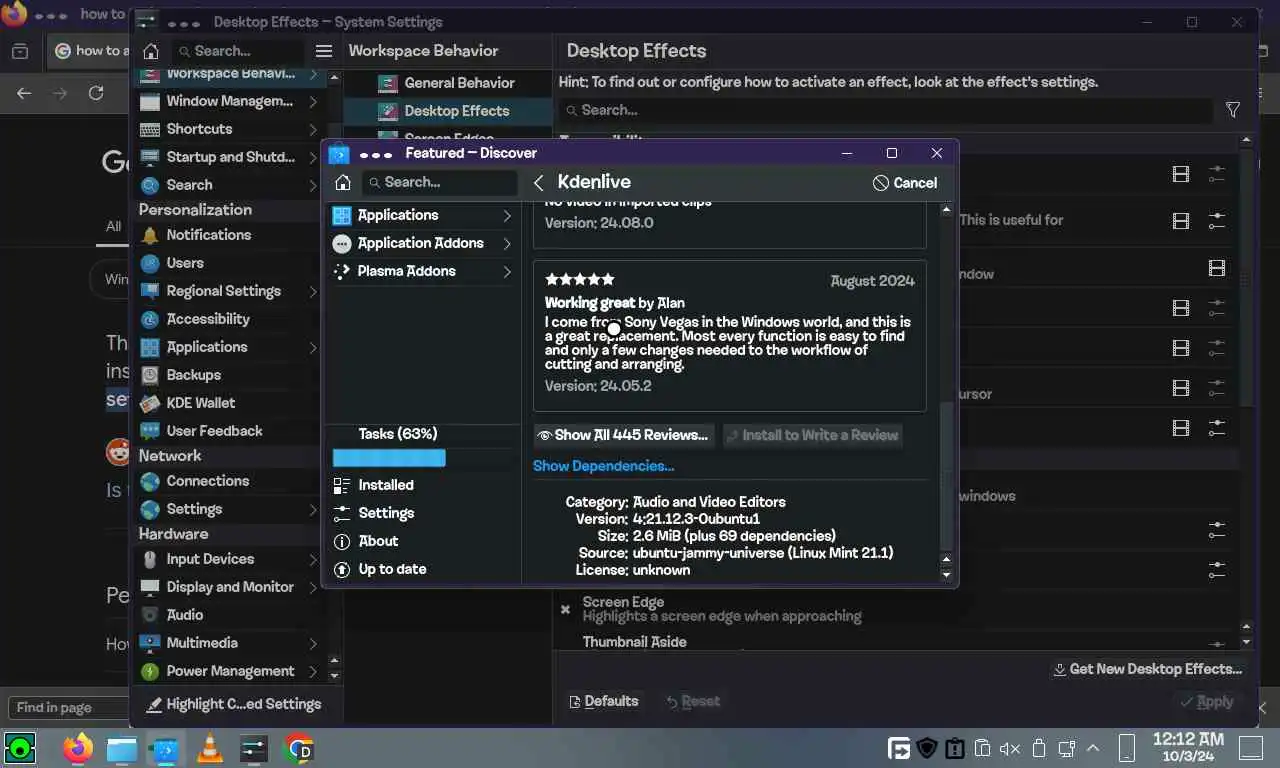Cancel the Kdenlive installation
Viewport: 1280px width, 768px height.
pos(905,183)
